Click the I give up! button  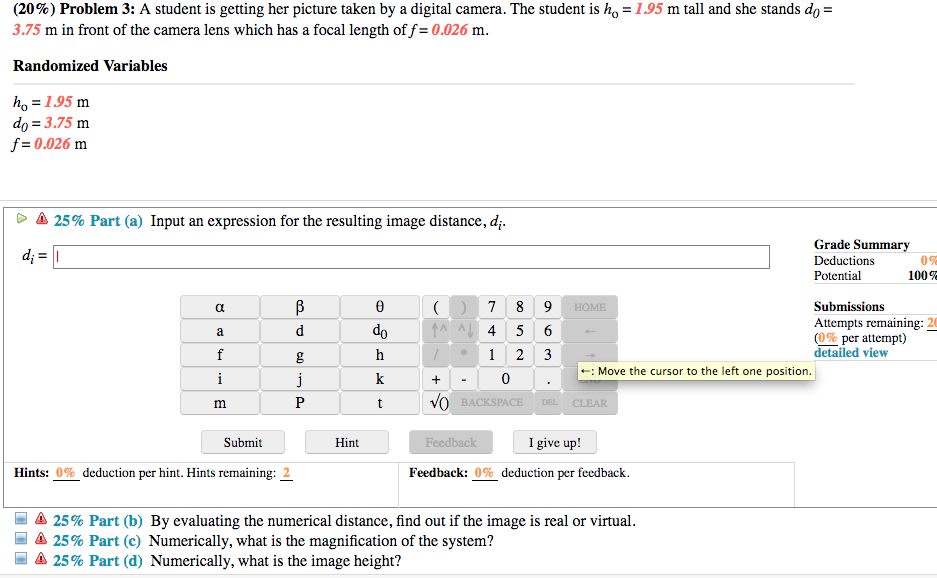click(554, 441)
